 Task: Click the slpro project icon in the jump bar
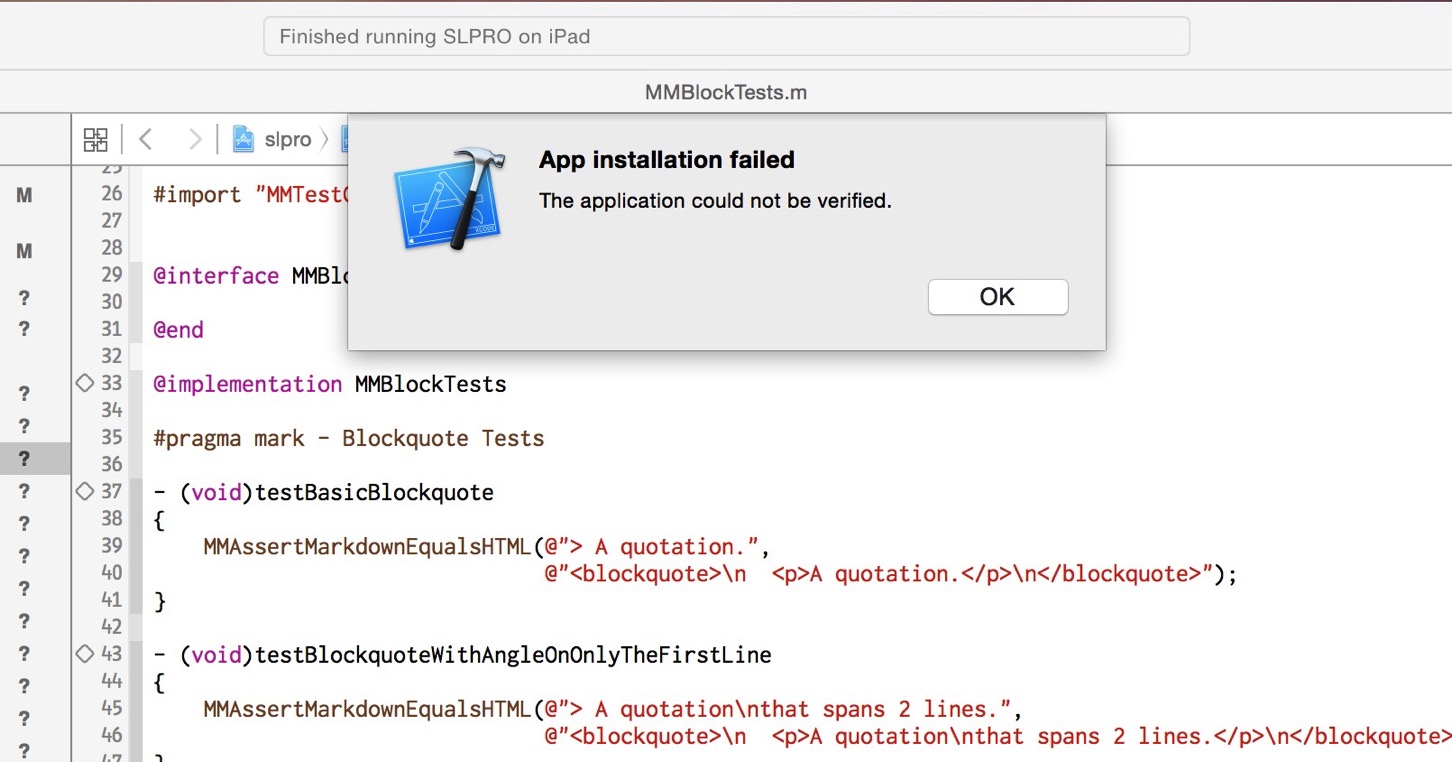pos(243,139)
